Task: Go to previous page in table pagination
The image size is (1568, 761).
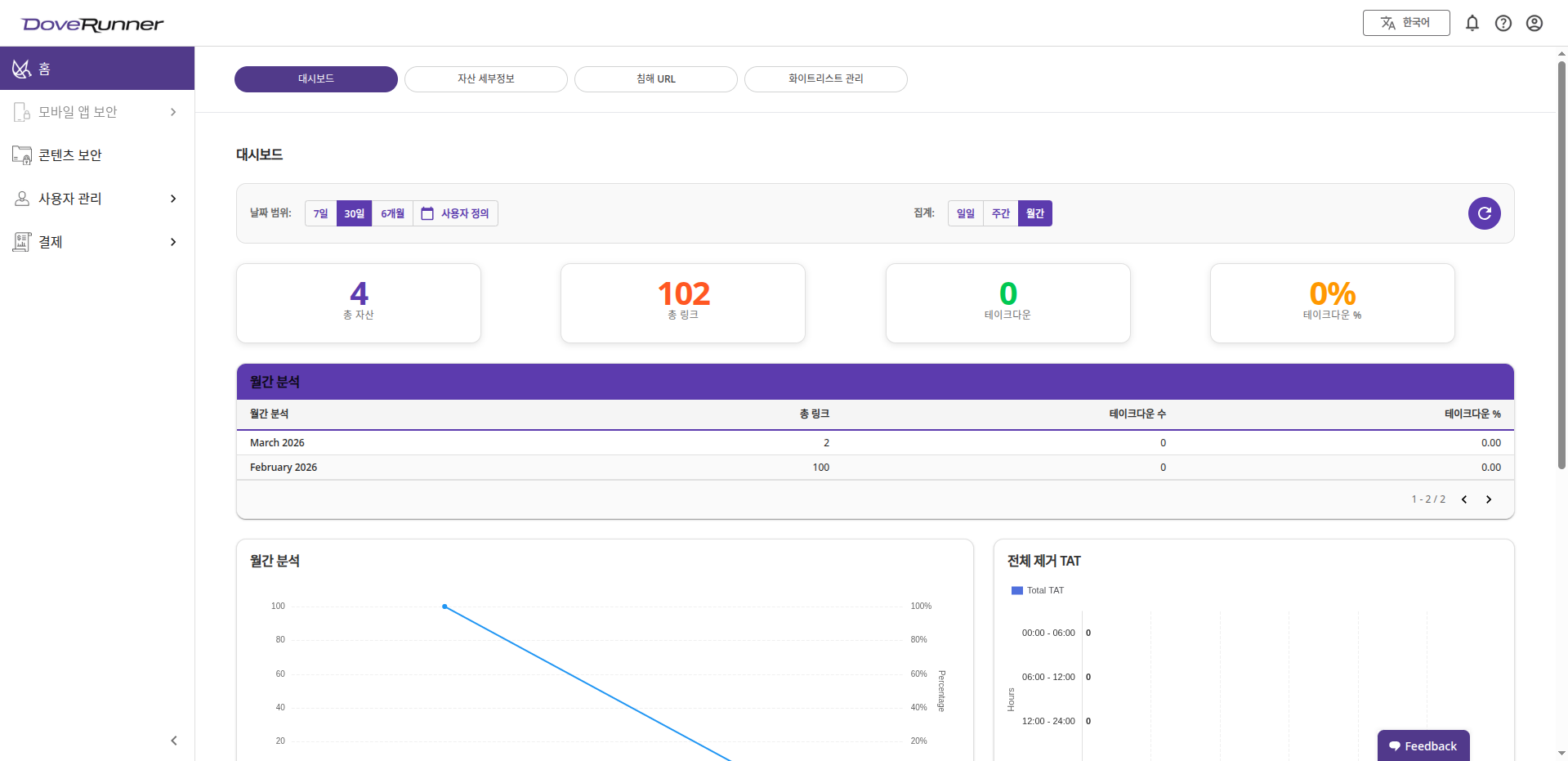Action: point(1463,499)
